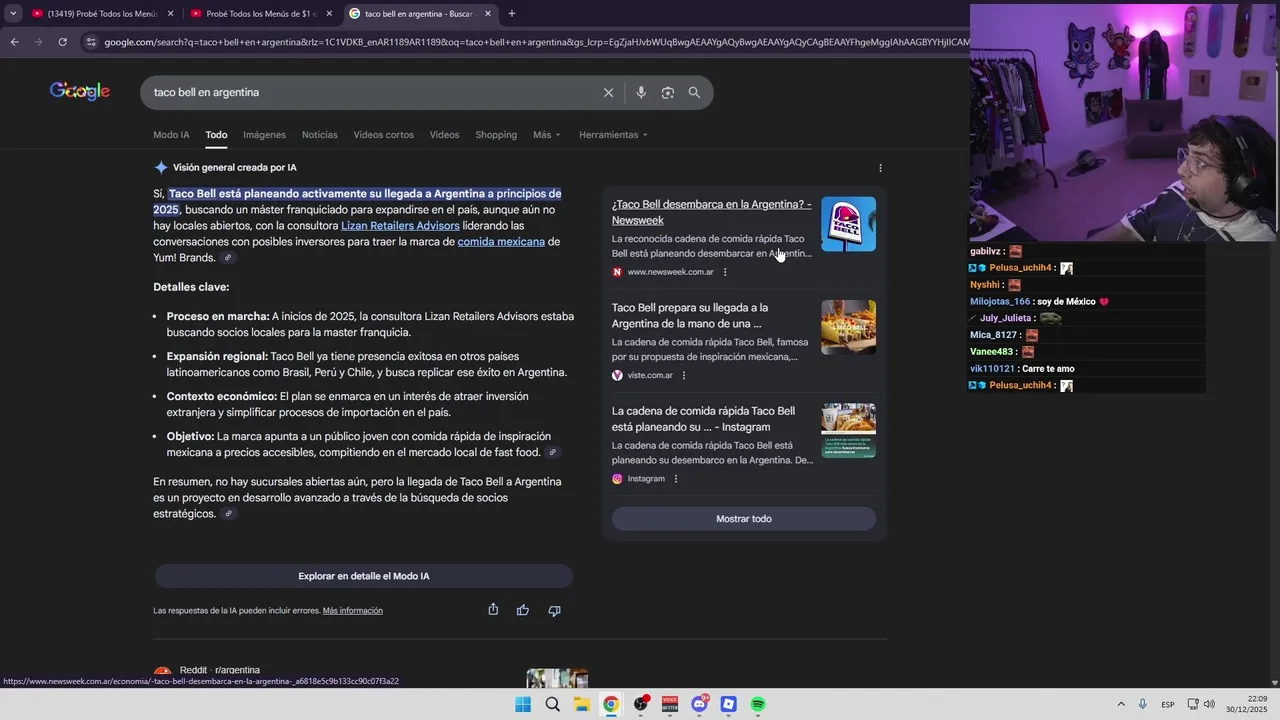1280x720 pixels.
Task: Click Chrome icon in taskbar
Action: click(x=611, y=704)
